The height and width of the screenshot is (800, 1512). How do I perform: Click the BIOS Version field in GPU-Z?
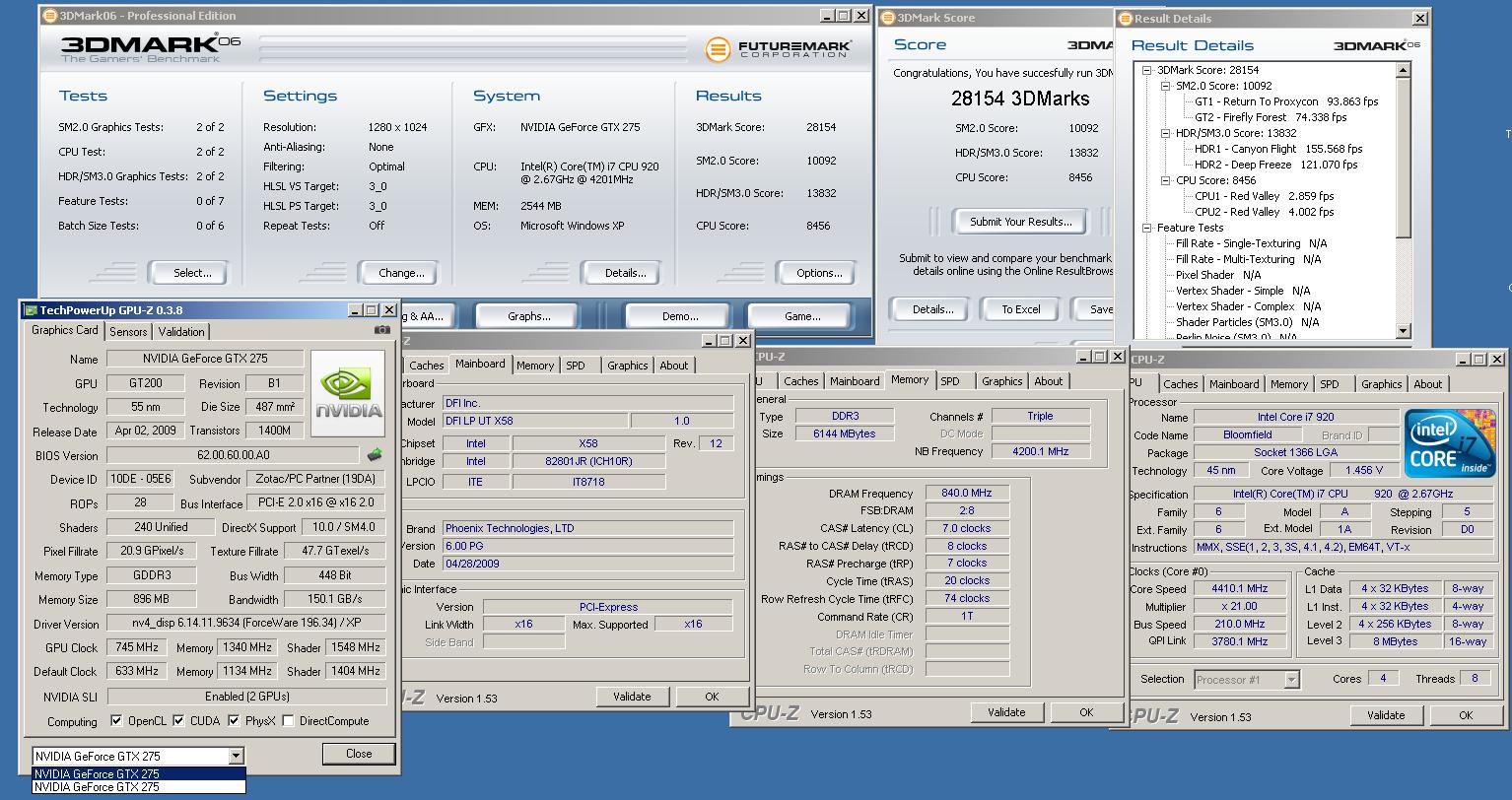[233, 455]
